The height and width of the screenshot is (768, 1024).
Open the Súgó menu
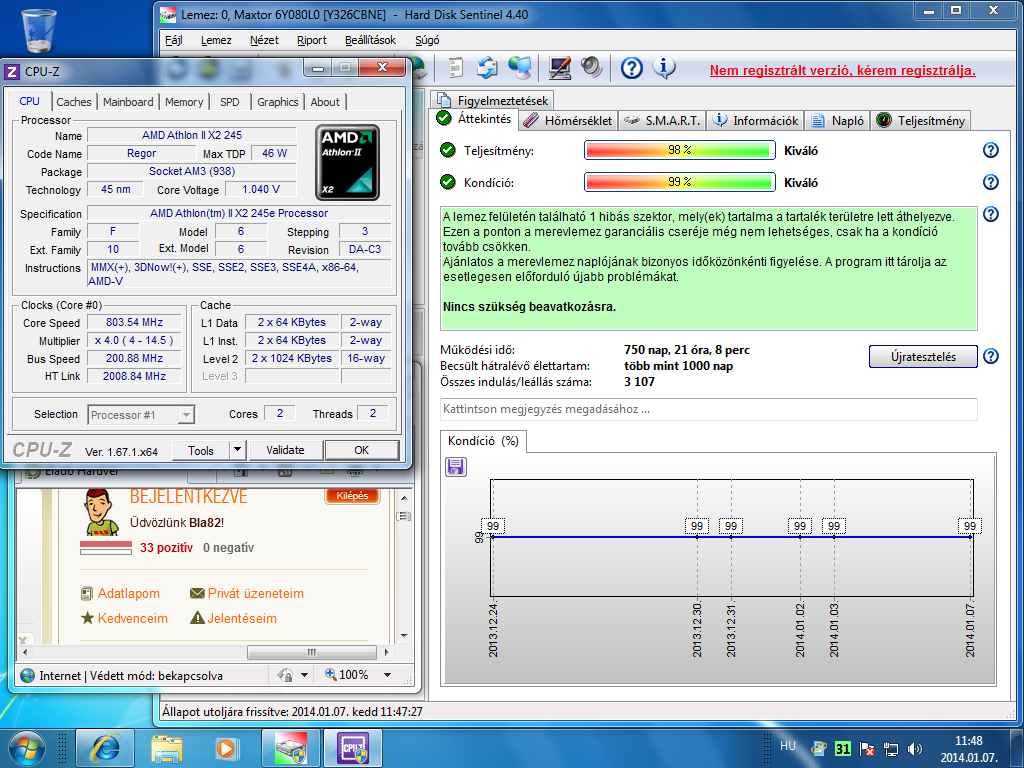tap(427, 40)
